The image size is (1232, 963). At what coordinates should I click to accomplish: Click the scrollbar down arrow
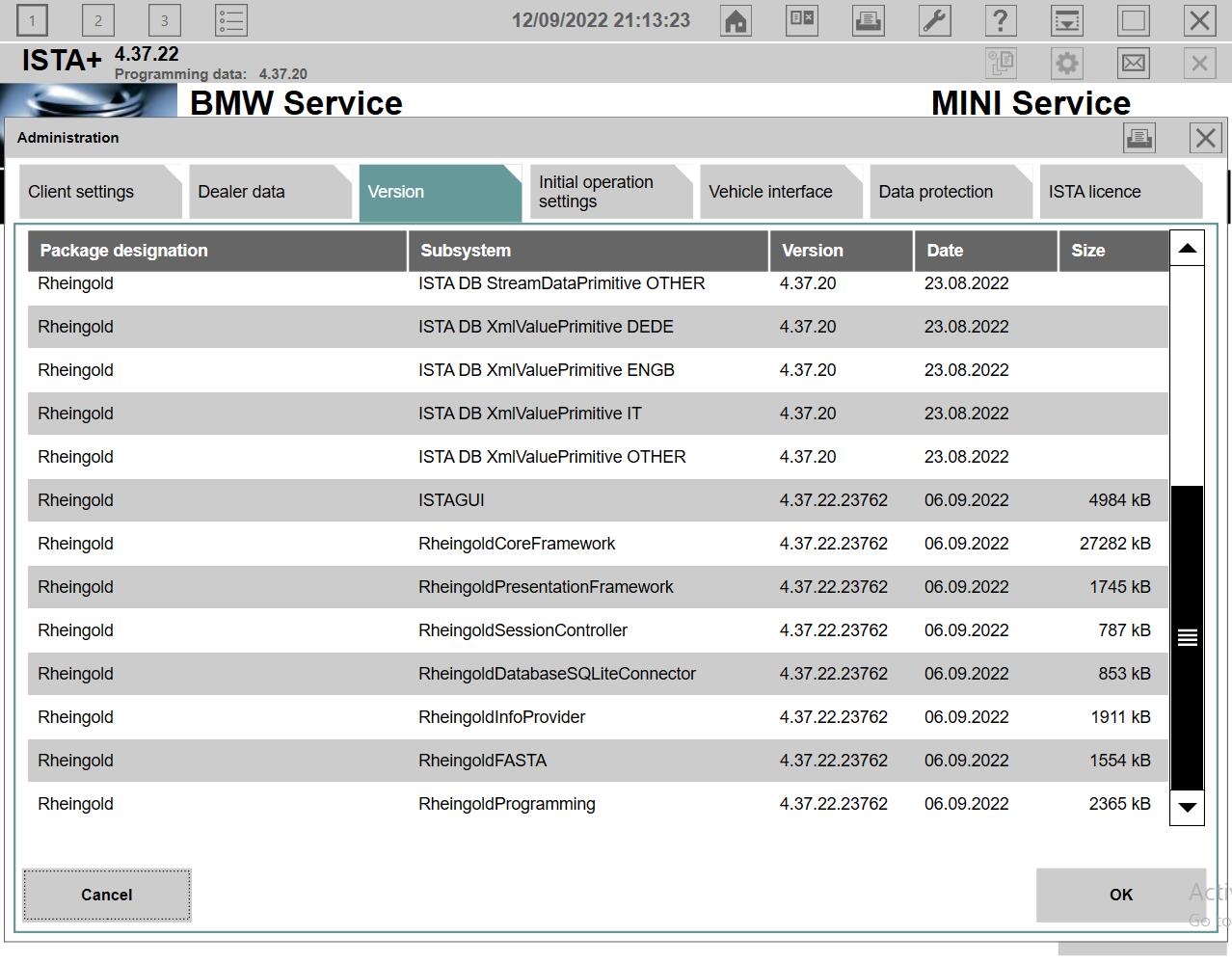click(x=1188, y=807)
